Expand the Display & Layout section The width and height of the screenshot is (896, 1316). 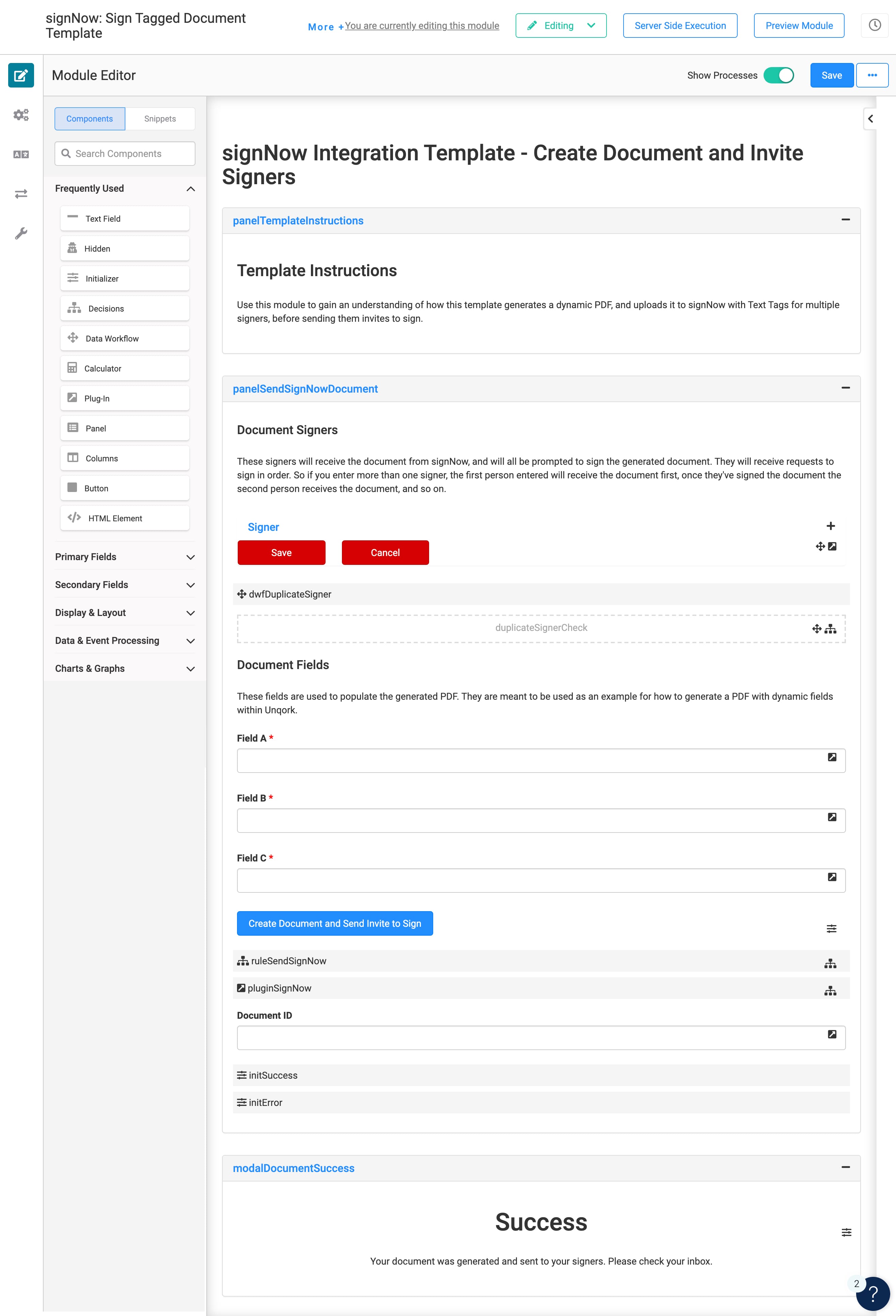tap(125, 613)
